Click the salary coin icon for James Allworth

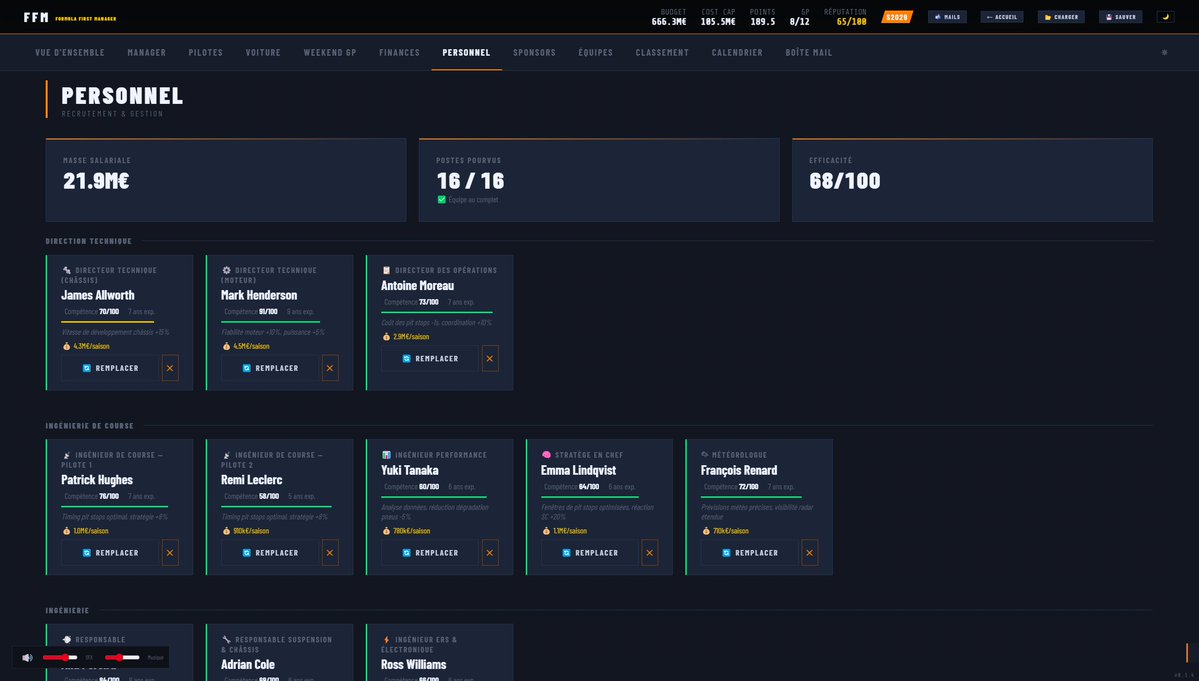[x=67, y=346]
